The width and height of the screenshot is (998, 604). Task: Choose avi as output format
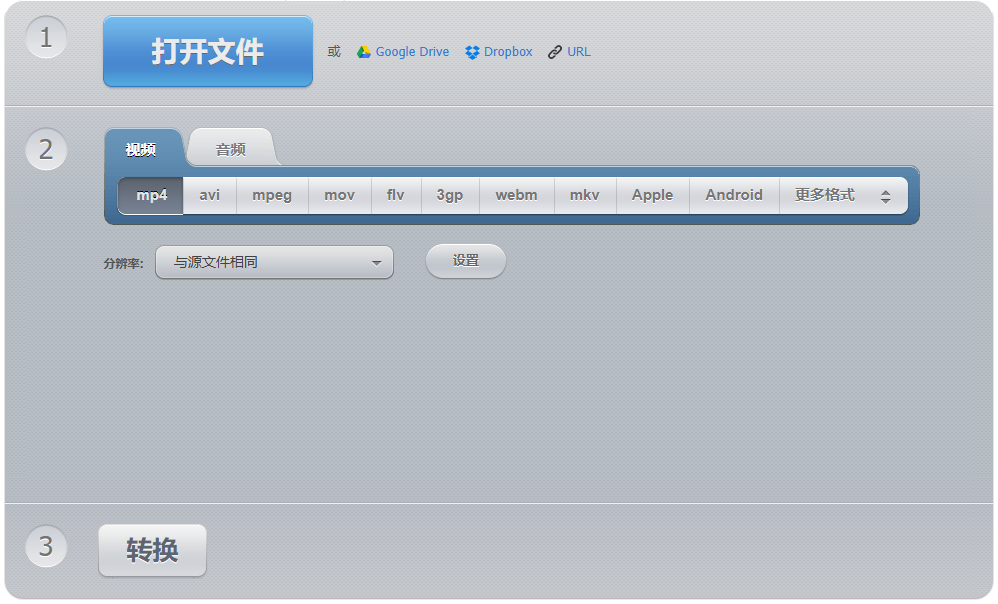point(208,195)
